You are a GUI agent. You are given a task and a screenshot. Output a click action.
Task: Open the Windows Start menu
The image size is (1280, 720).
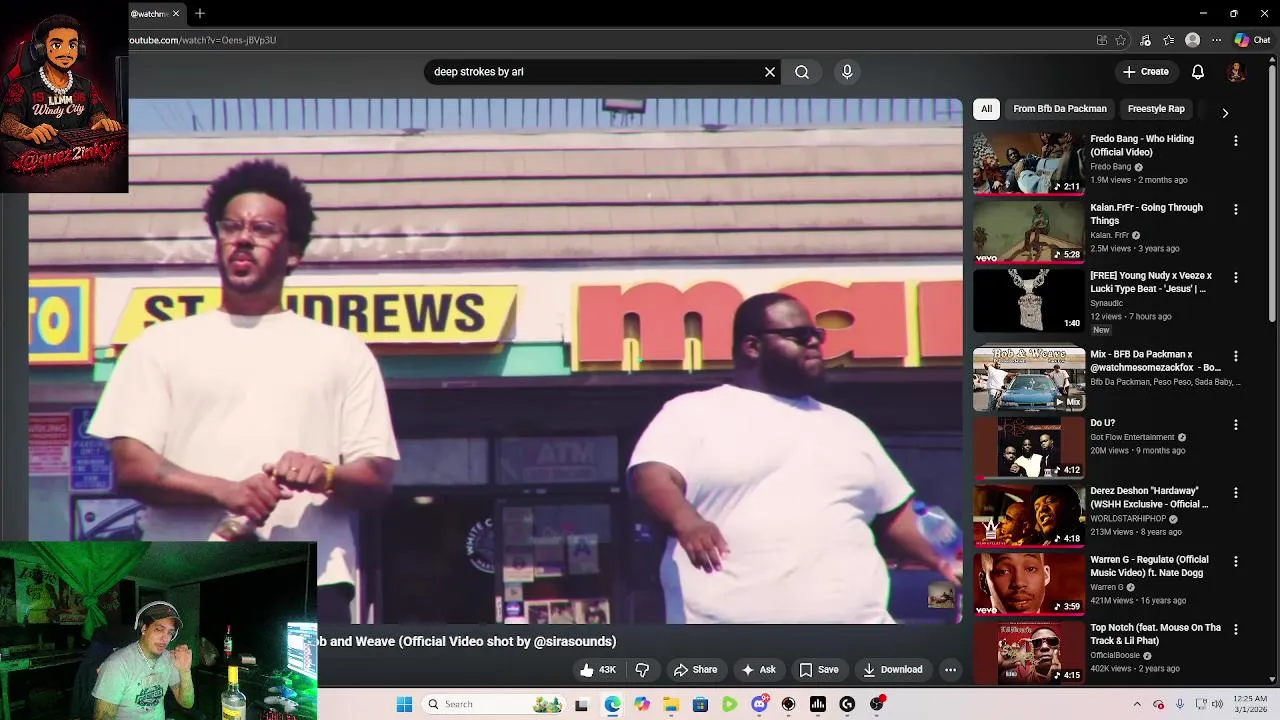[x=404, y=704]
